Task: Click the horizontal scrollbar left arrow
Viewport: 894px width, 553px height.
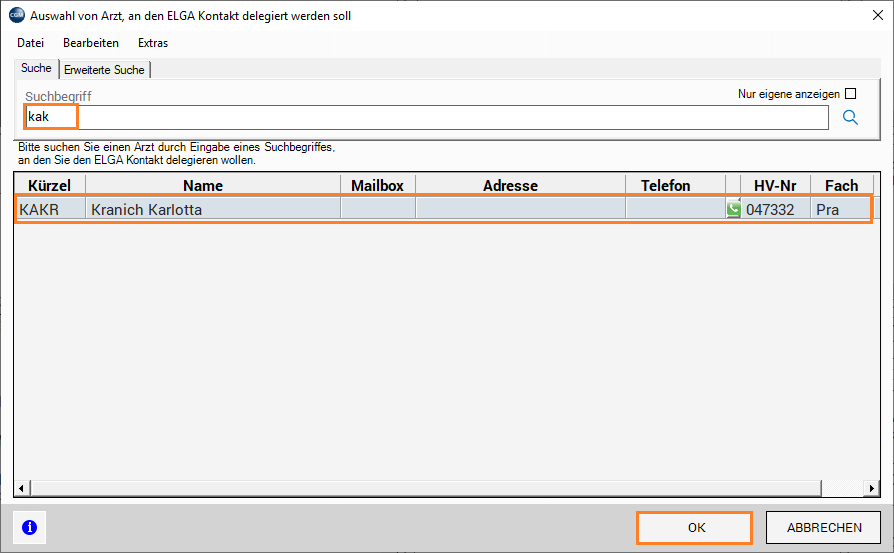Action: pyautogui.click(x=22, y=490)
